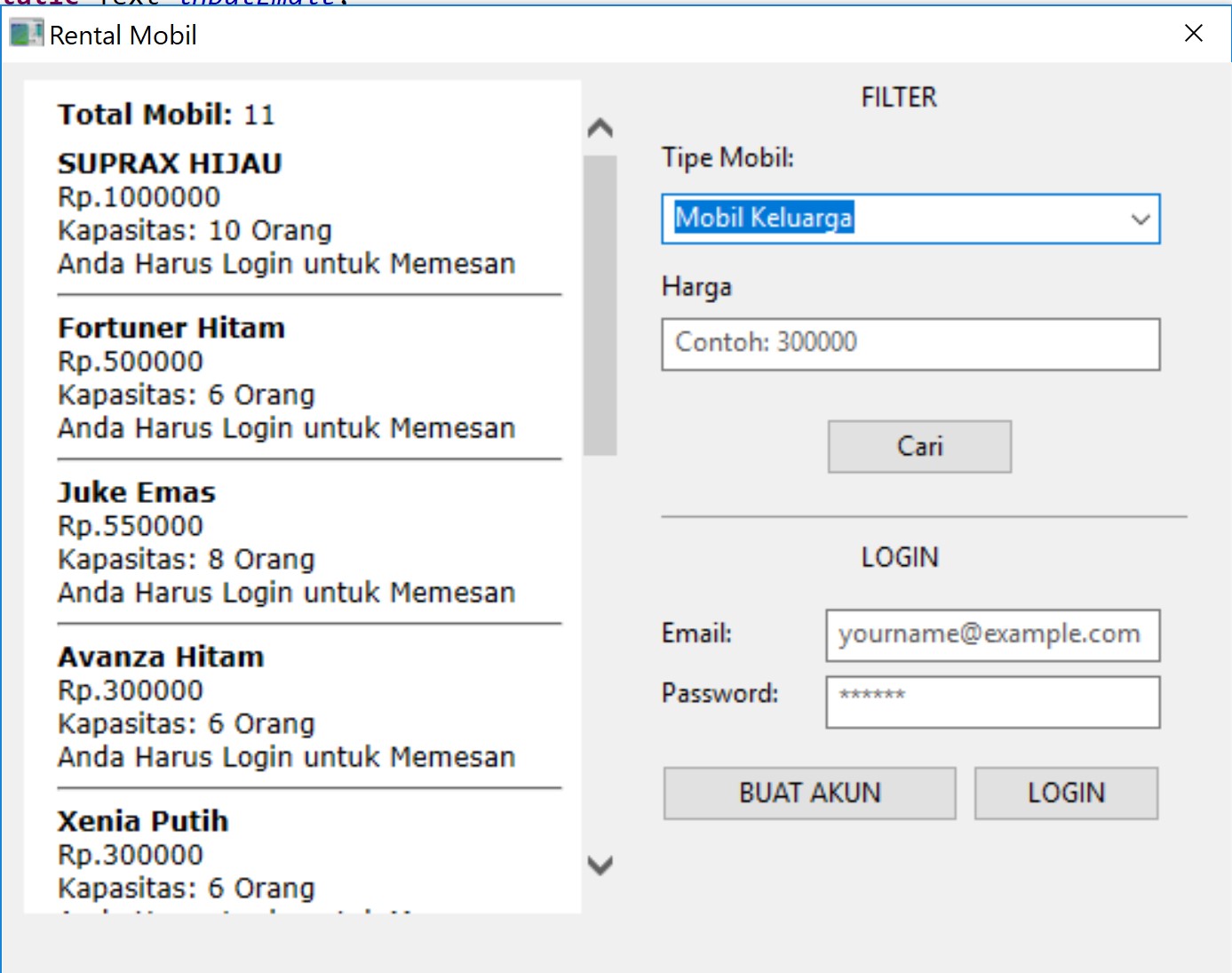Click the Rp.1000000 price text

pos(139,197)
